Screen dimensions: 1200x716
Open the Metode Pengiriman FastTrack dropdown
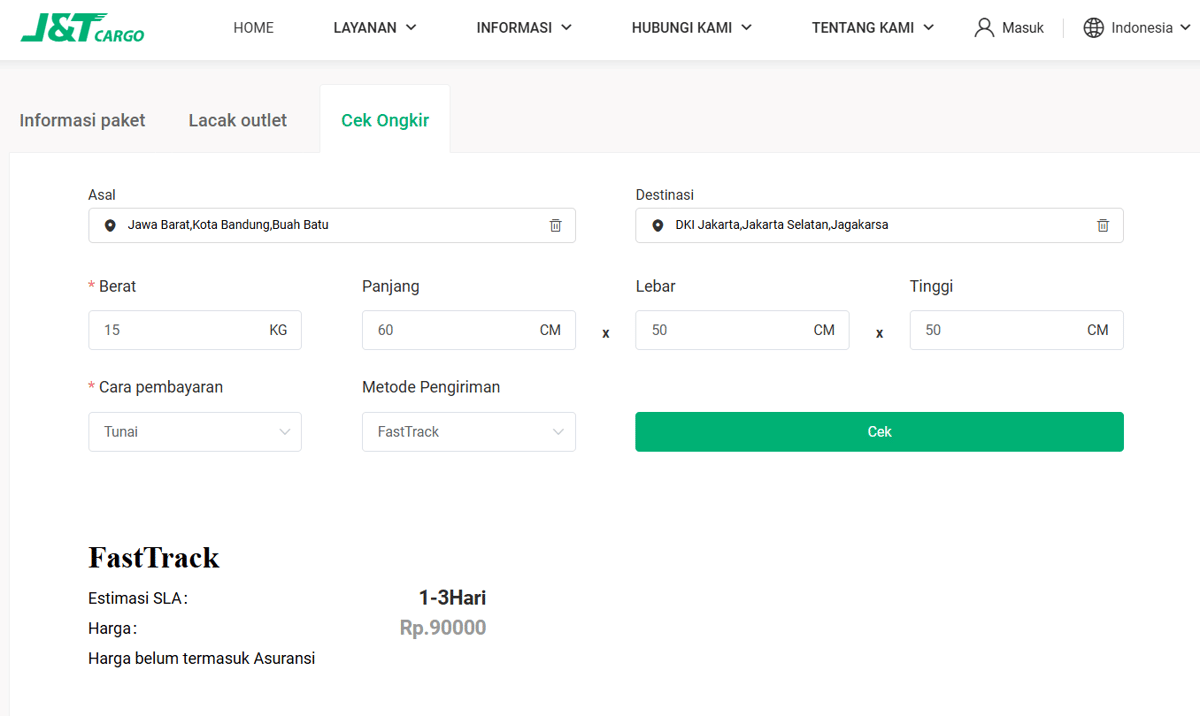click(469, 432)
